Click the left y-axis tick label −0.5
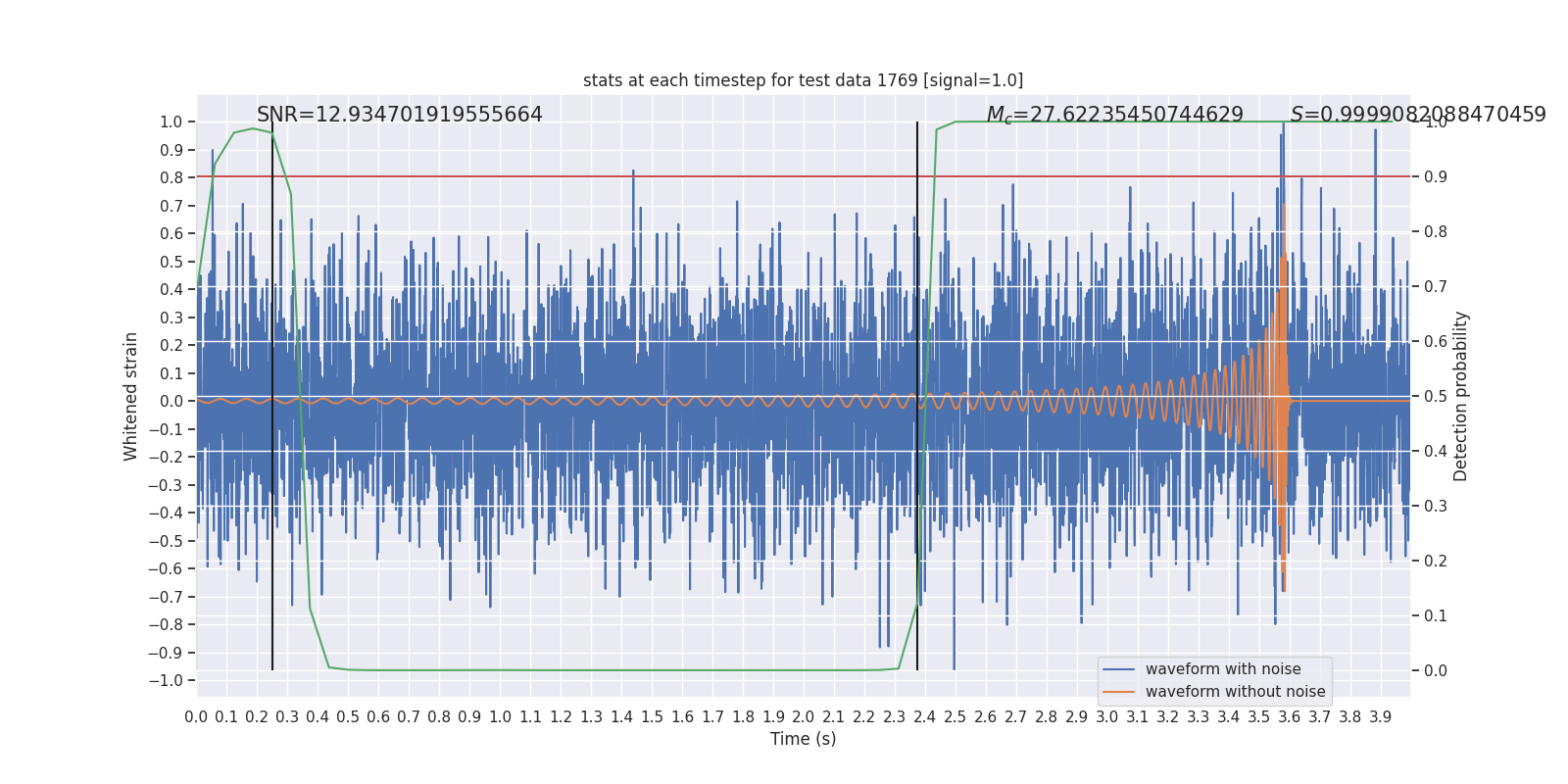The height and width of the screenshot is (784, 1568). click(x=171, y=541)
